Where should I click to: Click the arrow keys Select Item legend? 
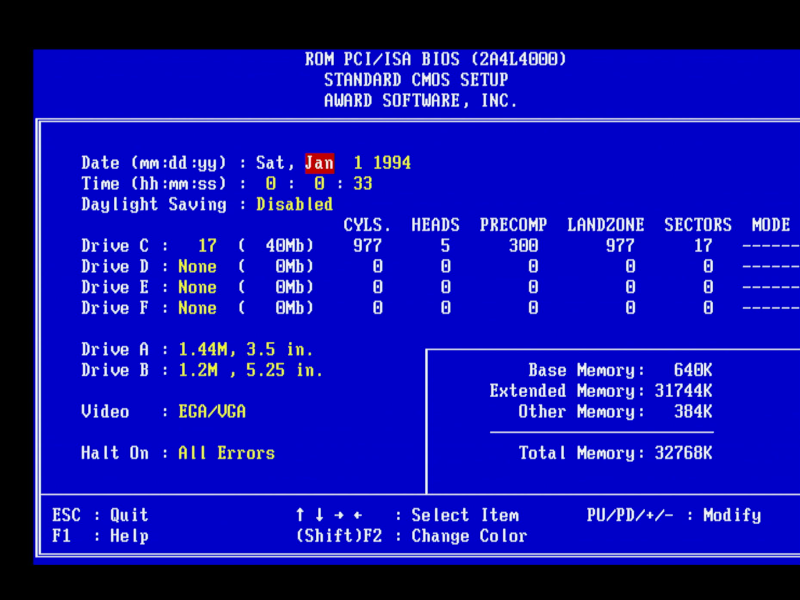(407, 516)
